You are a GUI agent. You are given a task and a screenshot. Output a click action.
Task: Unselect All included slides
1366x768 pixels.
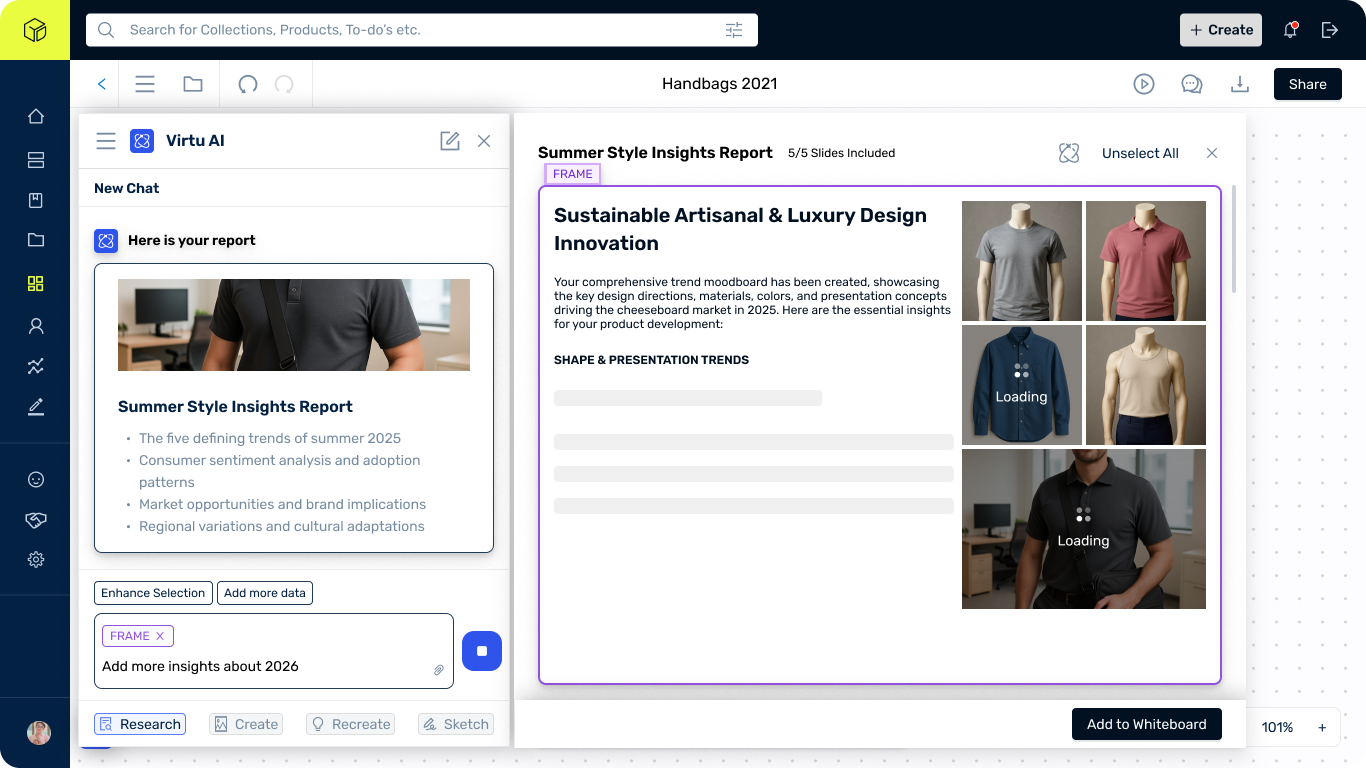pos(1140,153)
